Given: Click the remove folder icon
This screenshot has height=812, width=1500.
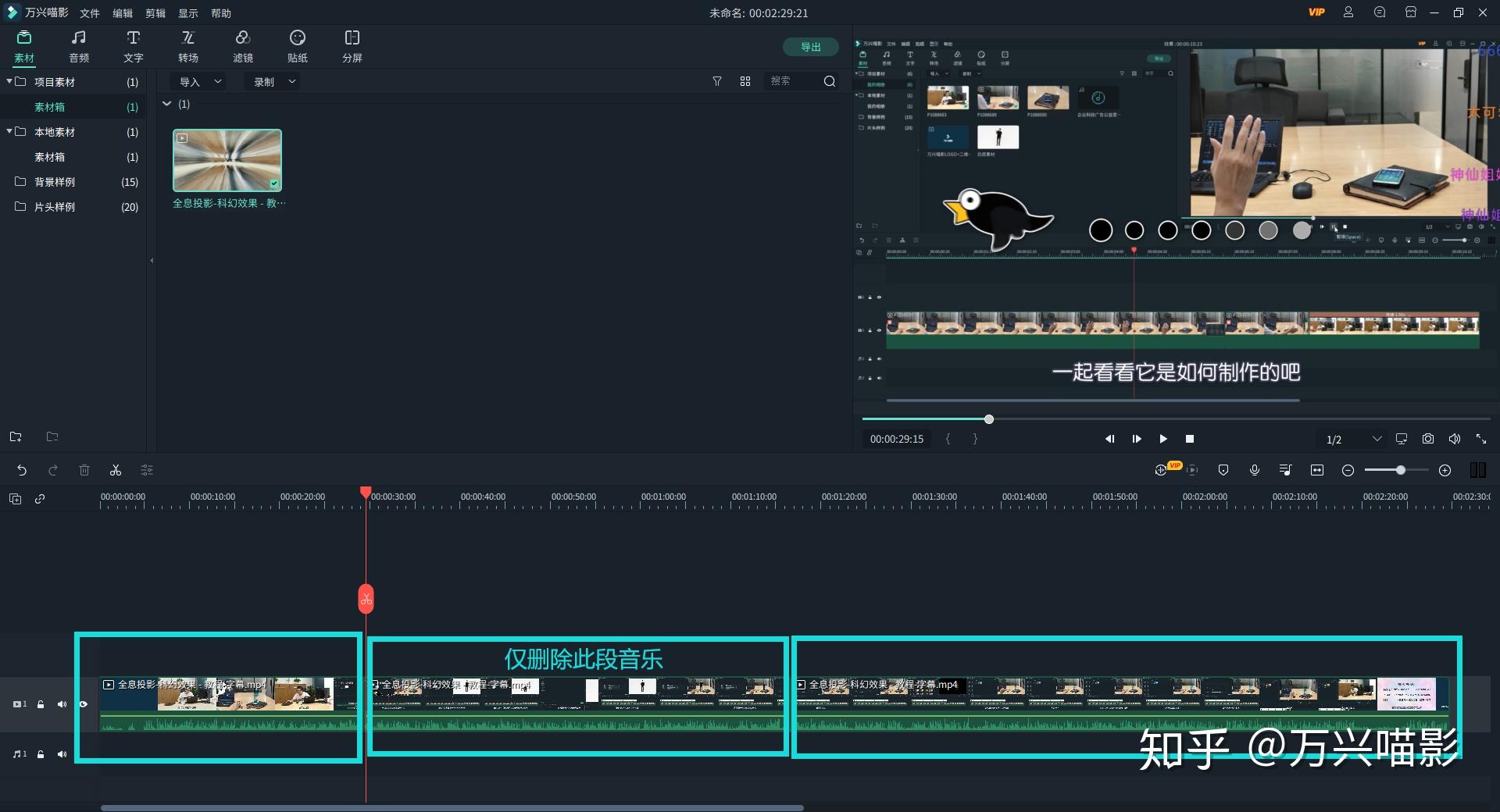Looking at the screenshot, I should [52, 436].
